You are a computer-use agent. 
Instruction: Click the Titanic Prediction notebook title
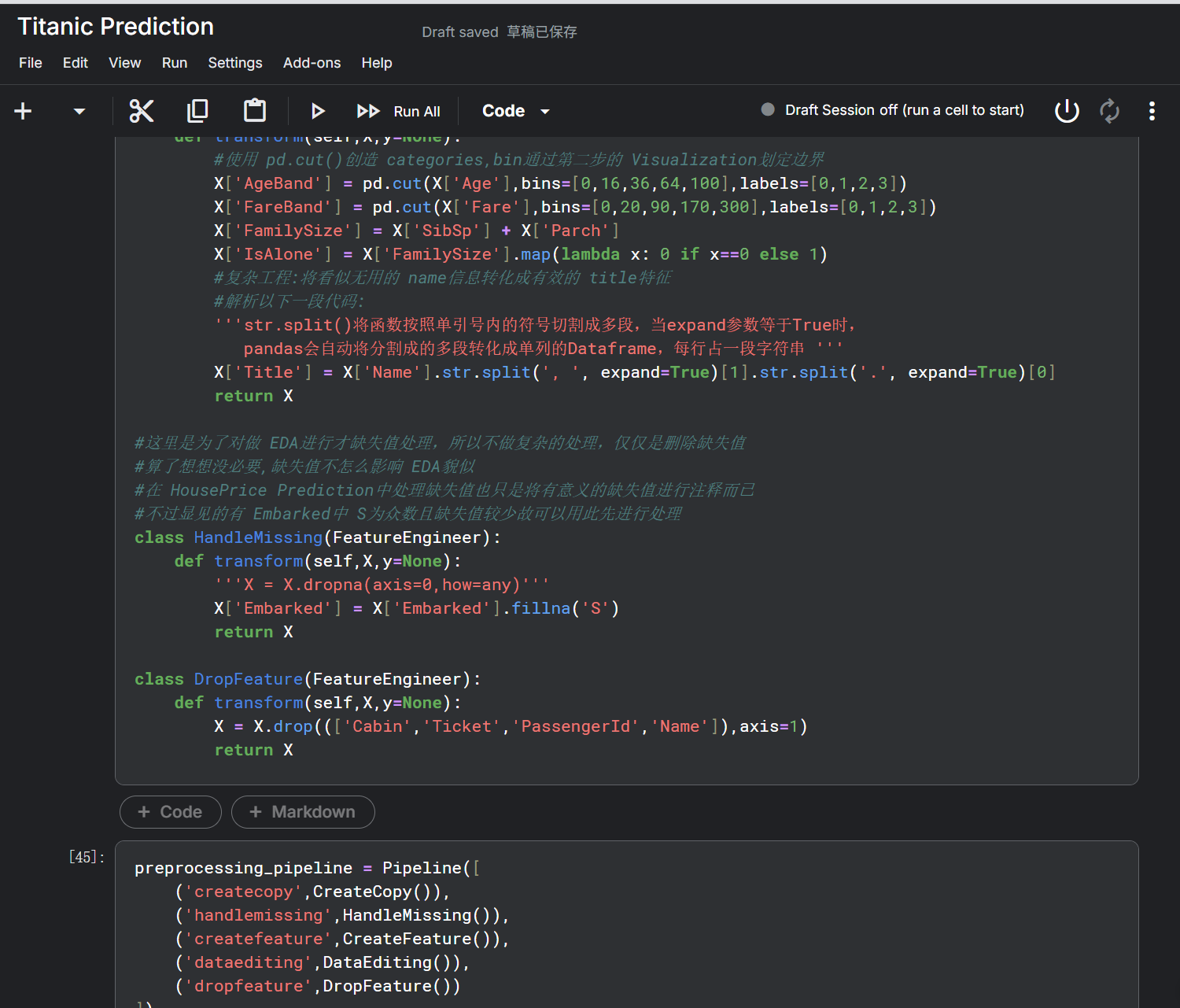click(116, 27)
